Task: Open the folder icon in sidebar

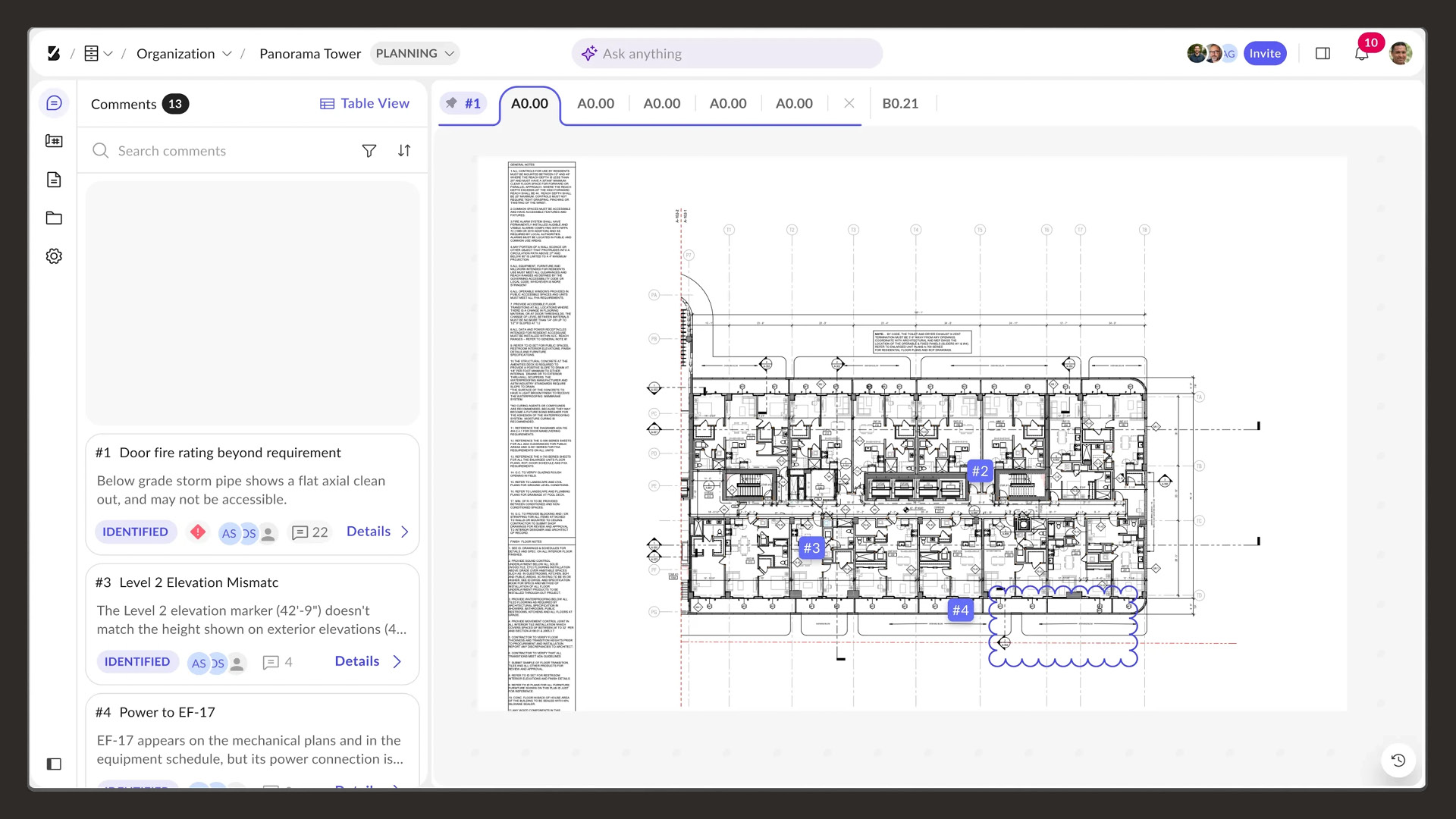Action: pyautogui.click(x=54, y=218)
